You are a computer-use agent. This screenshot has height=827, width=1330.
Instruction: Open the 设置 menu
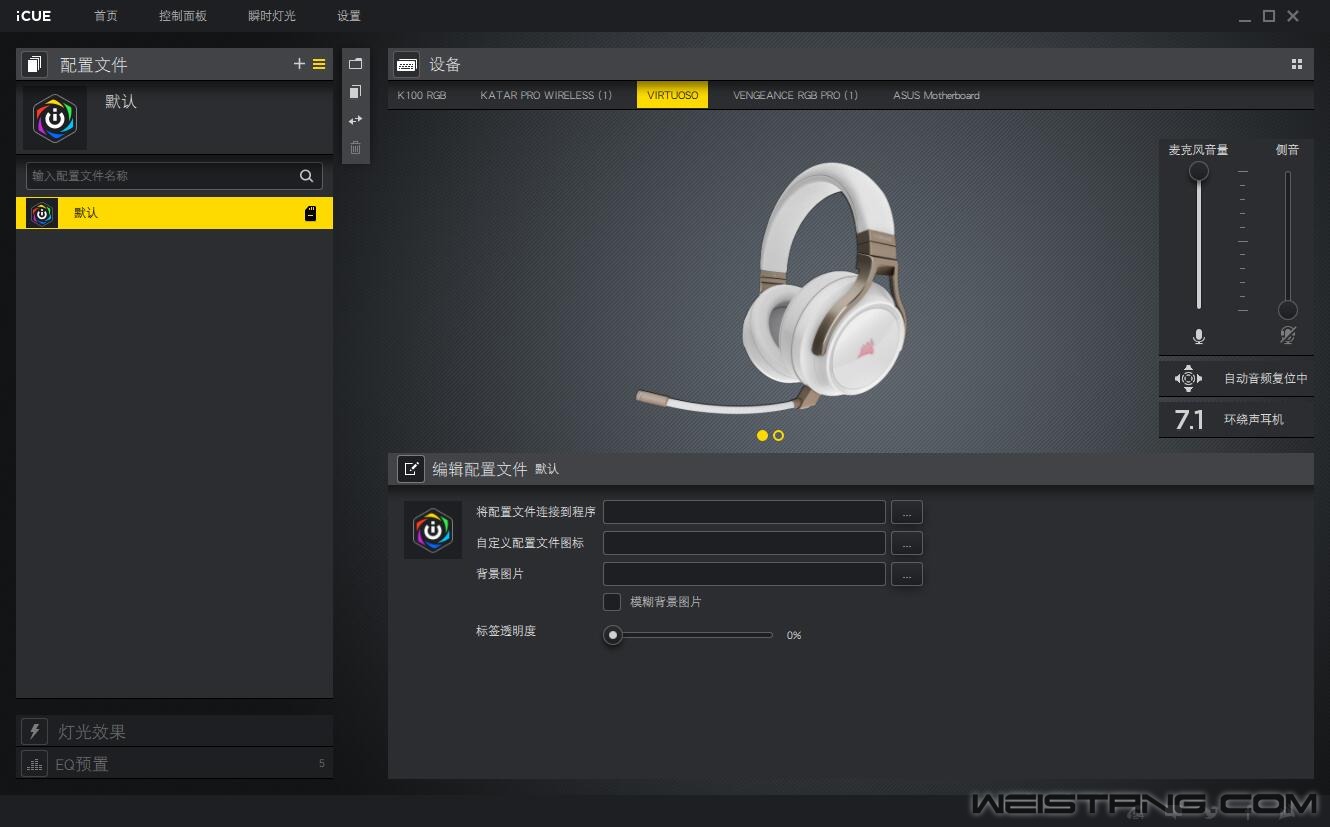(x=349, y=16)
